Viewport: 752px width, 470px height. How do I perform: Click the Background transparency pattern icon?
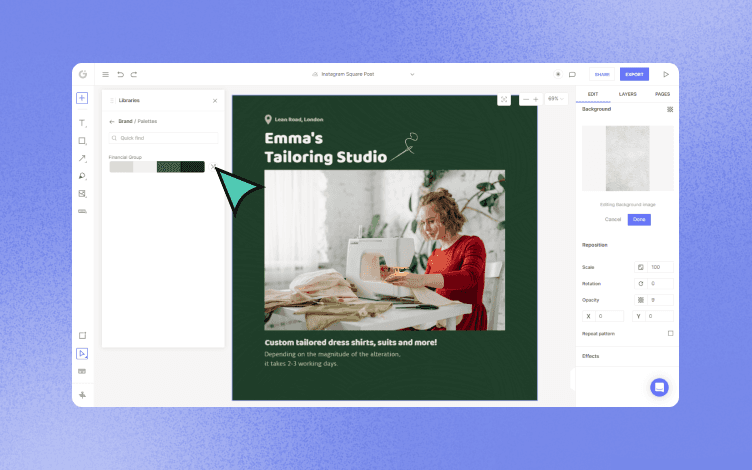pyautogui.click(x=670, y=109)
